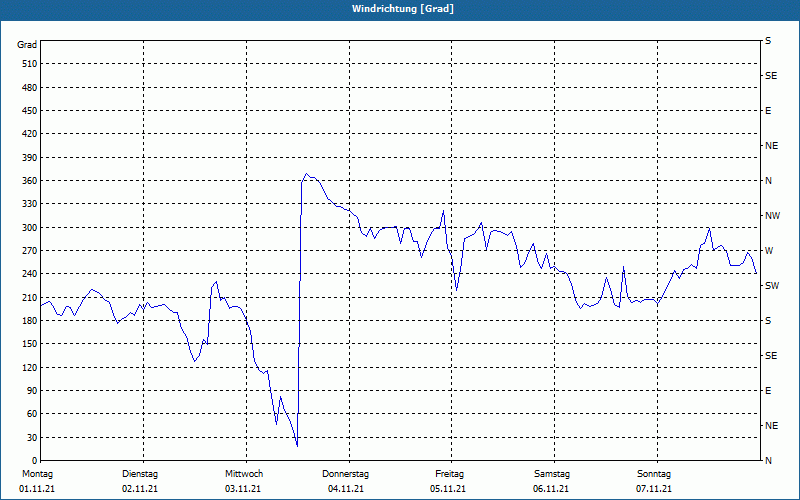
Task: Click the "S" compass label beside the 180 gridline
Action: (x=768, y=321)
